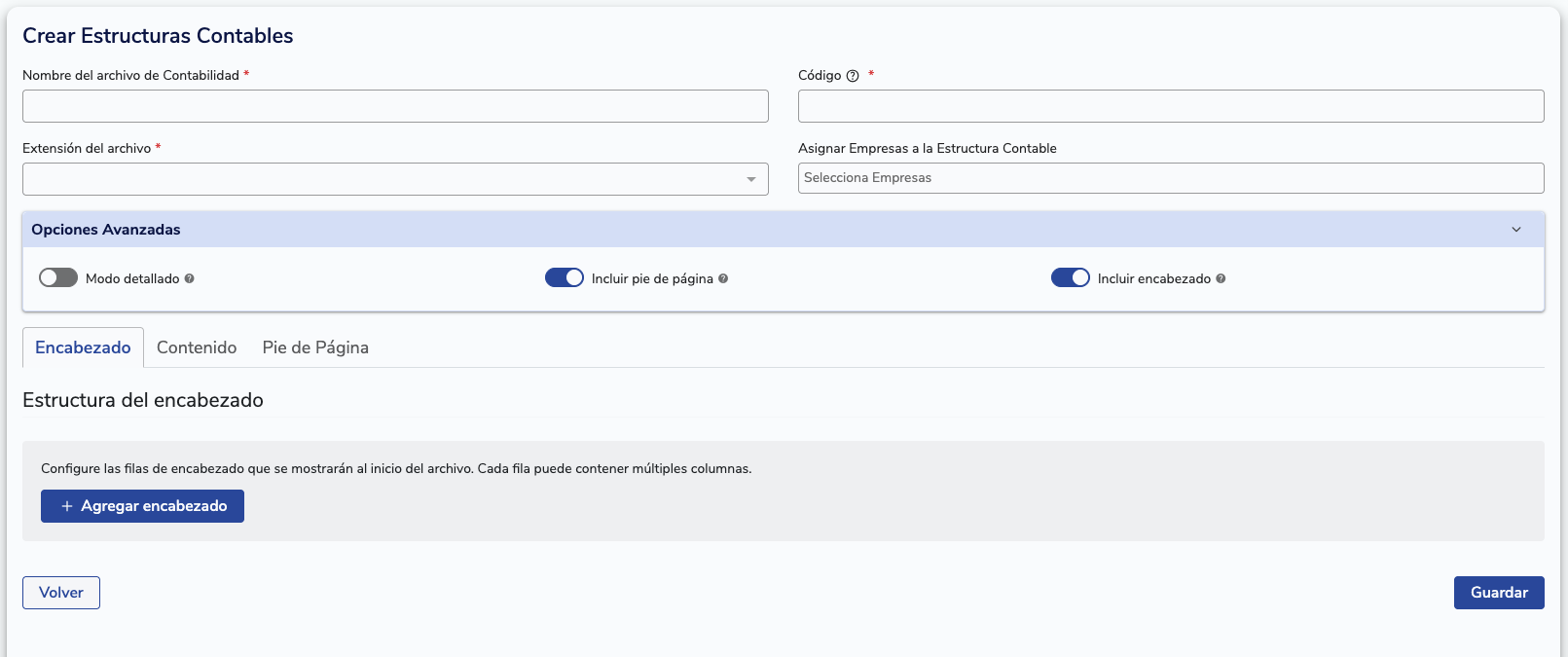Image resolution: width=1568 pixels, height=657 pixels.
Task: Select the Encabezado tab
Action: (x=82, y=347)
